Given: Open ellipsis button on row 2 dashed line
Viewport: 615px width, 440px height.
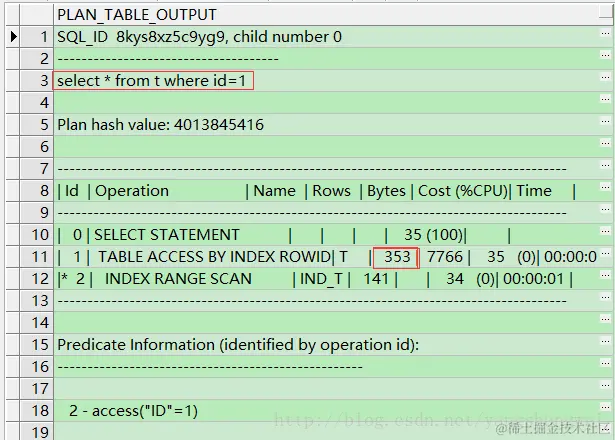Looking at the screenshot, I should [605, 55].
